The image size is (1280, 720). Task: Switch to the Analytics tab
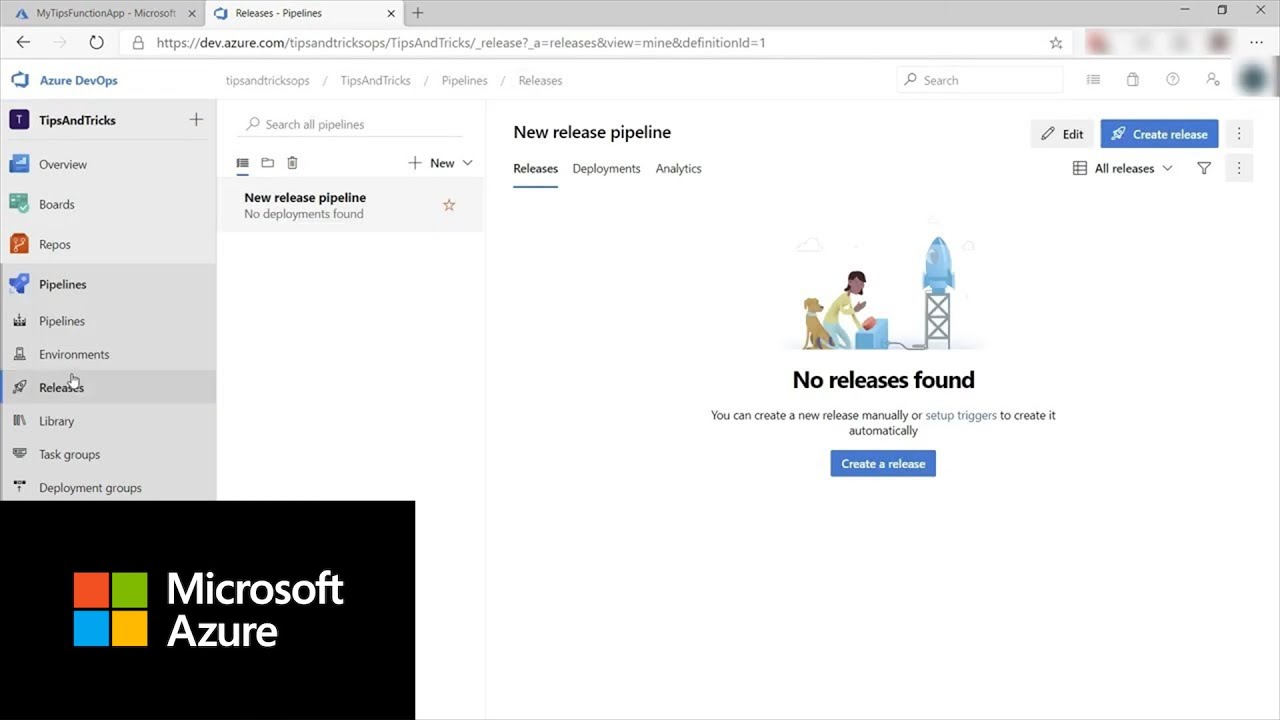click(678, 169)
